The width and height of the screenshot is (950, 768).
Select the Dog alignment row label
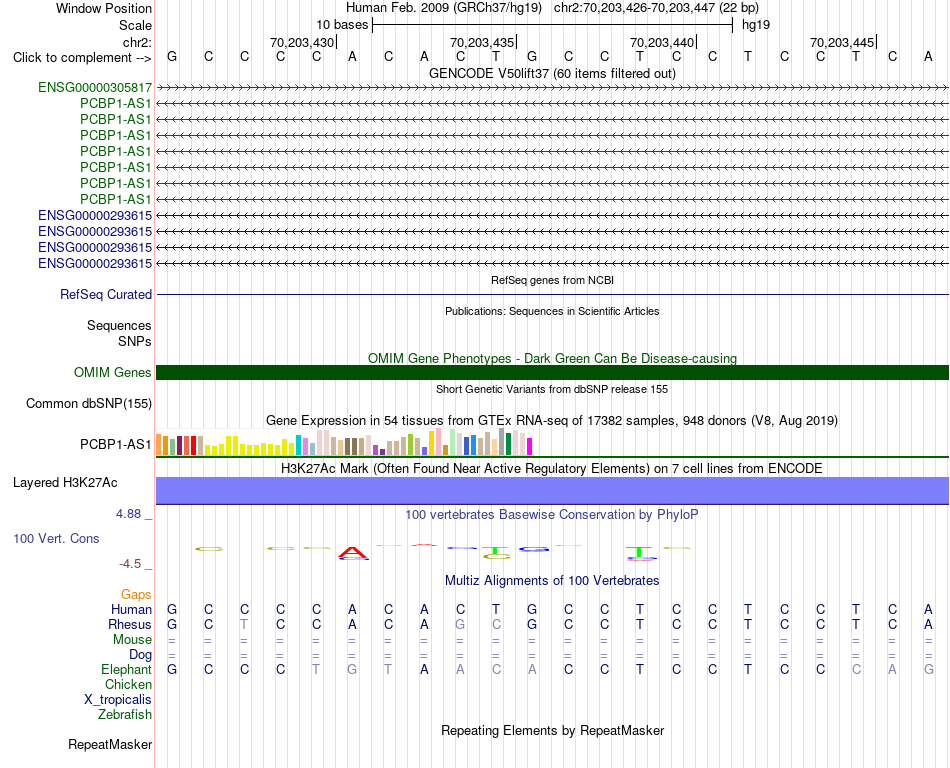(140, 655)
